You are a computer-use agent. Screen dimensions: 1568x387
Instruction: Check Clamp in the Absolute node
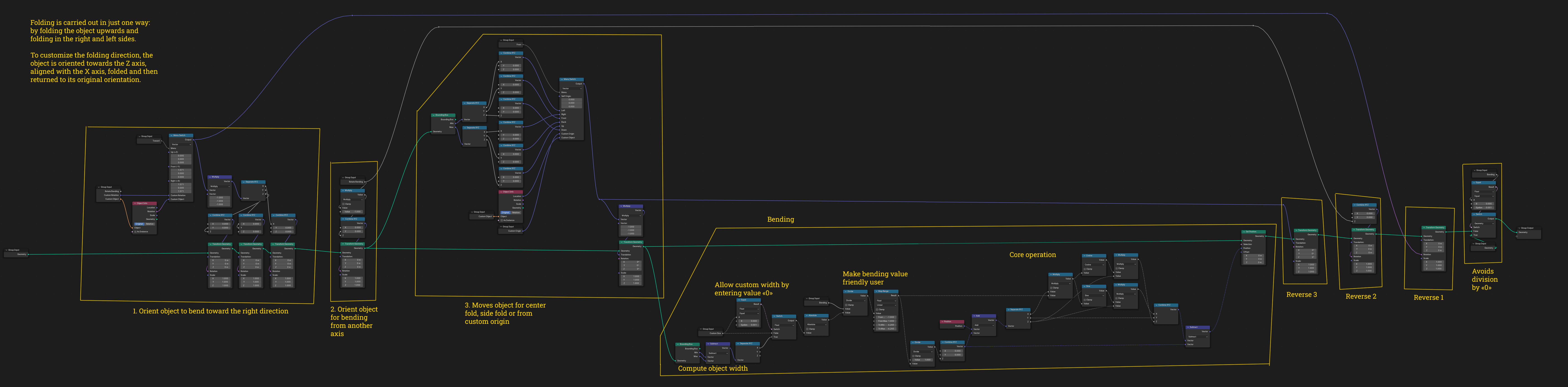click(x=807, y=329)
